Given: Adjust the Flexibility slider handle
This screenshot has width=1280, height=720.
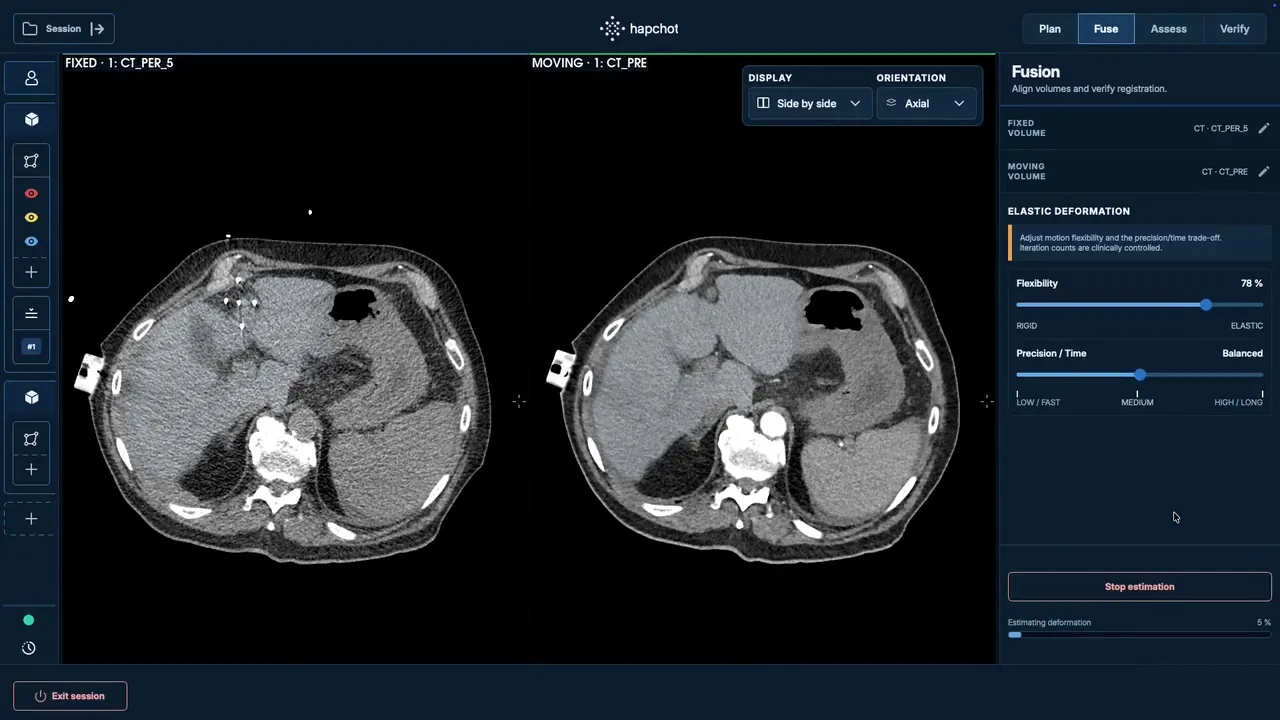Looking at the screenshot, I should click(1206, 304).
